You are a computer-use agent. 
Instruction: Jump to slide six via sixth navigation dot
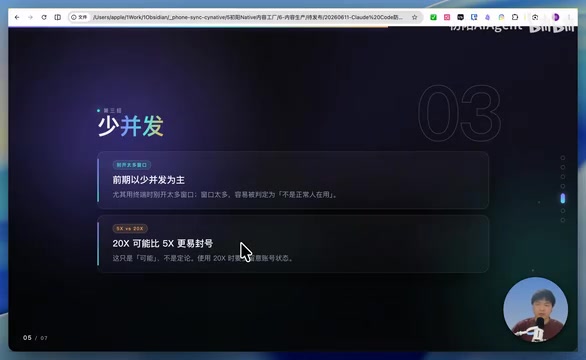click(563, 211)
